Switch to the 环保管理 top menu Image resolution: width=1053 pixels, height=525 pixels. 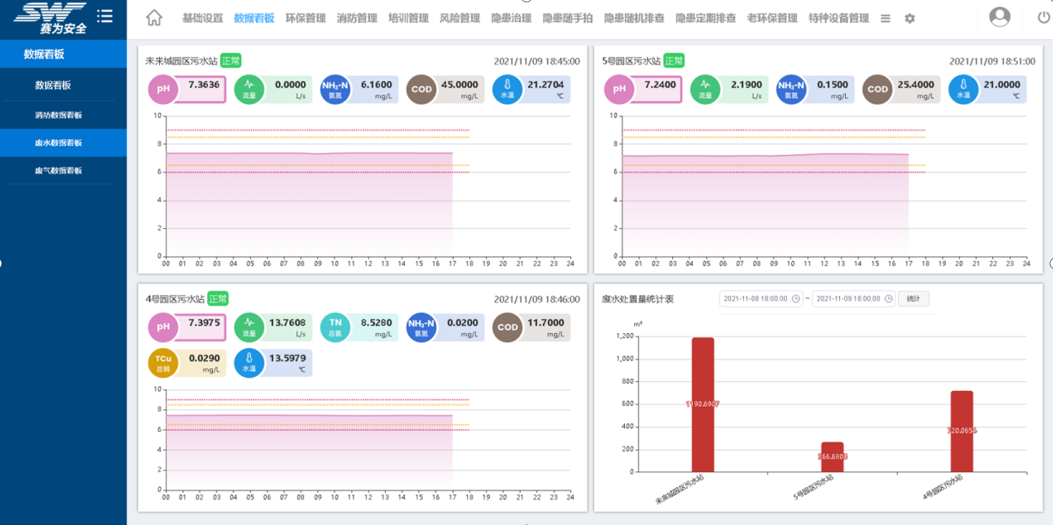point(305,19)
